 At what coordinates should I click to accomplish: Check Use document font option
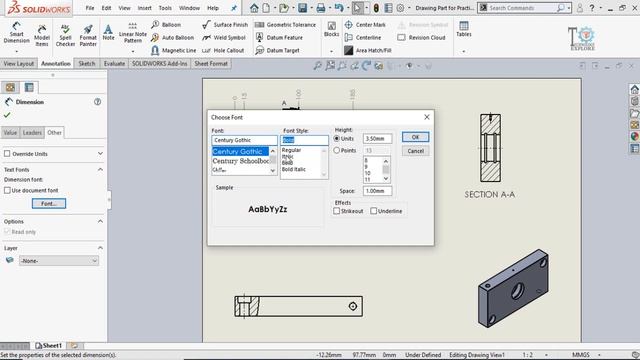pos(7,190)
